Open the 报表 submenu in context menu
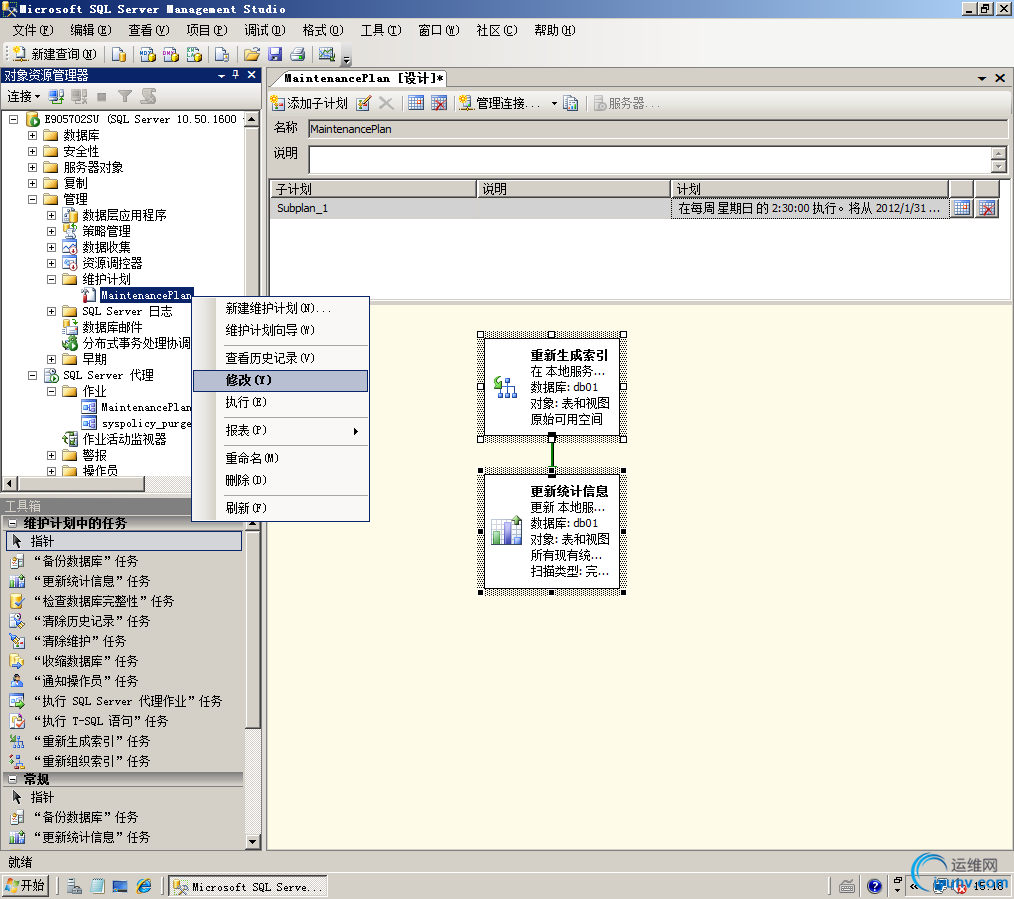This screenshot has height=899, width=1014. click(281, 431)
